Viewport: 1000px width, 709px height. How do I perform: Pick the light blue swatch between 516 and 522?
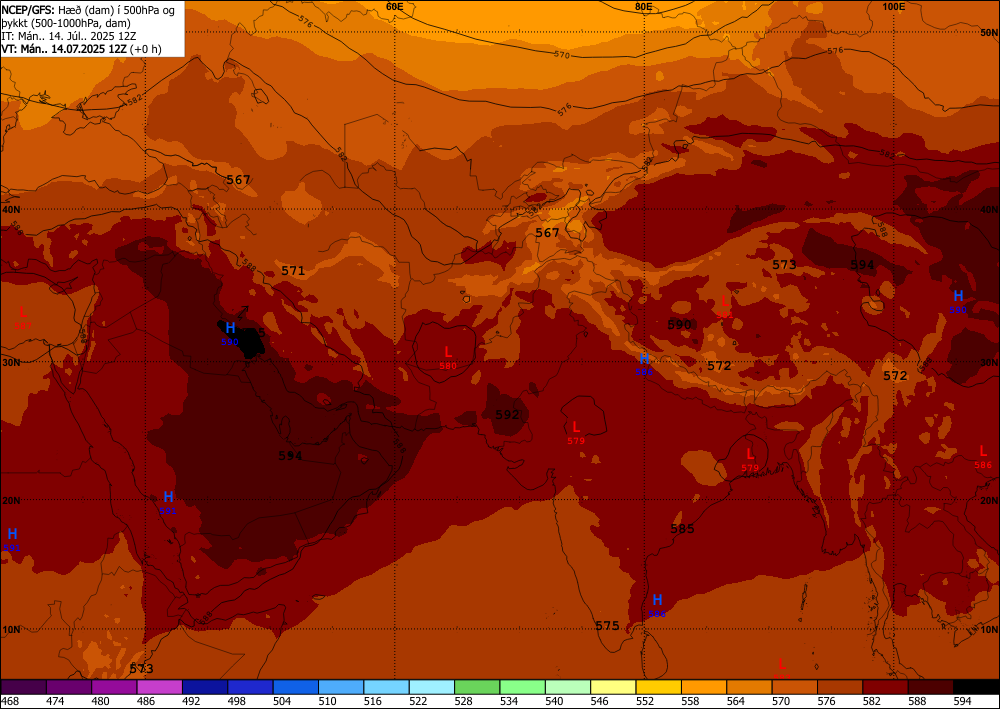(x=386, y=687)
